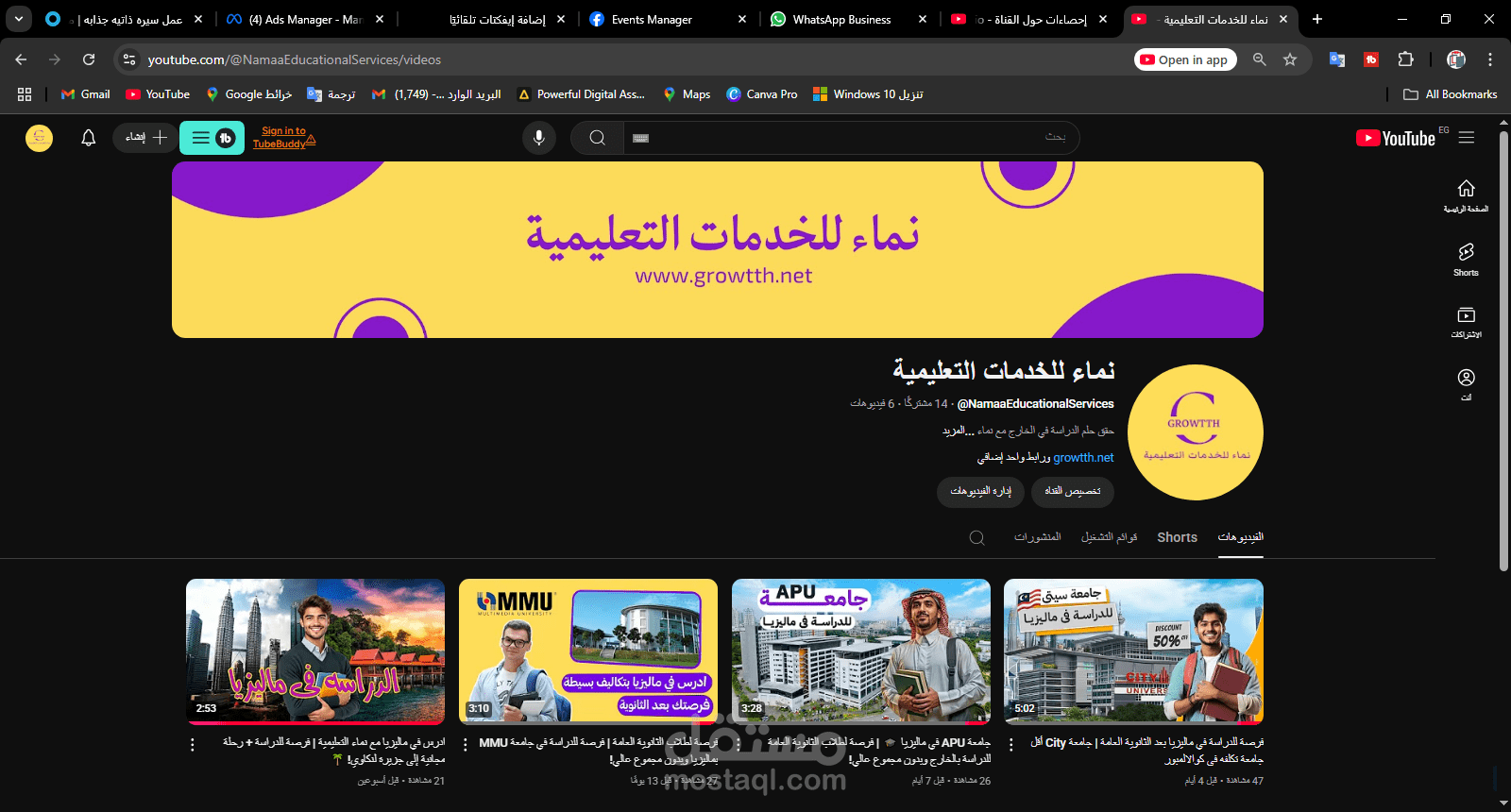The width and height of the screenshot is (1511, 812).
Task: Open the growtth.net channel link
Action: coord(1083,458)
